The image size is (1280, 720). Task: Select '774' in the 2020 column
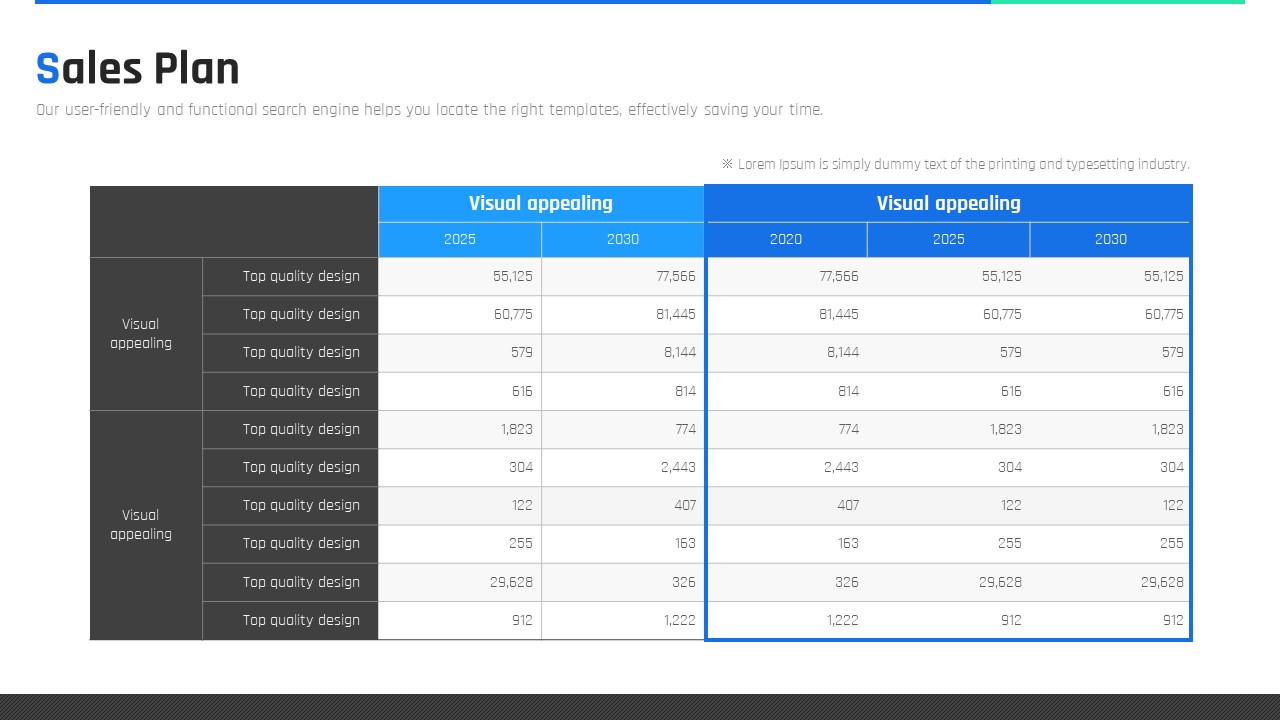(848, 429)
